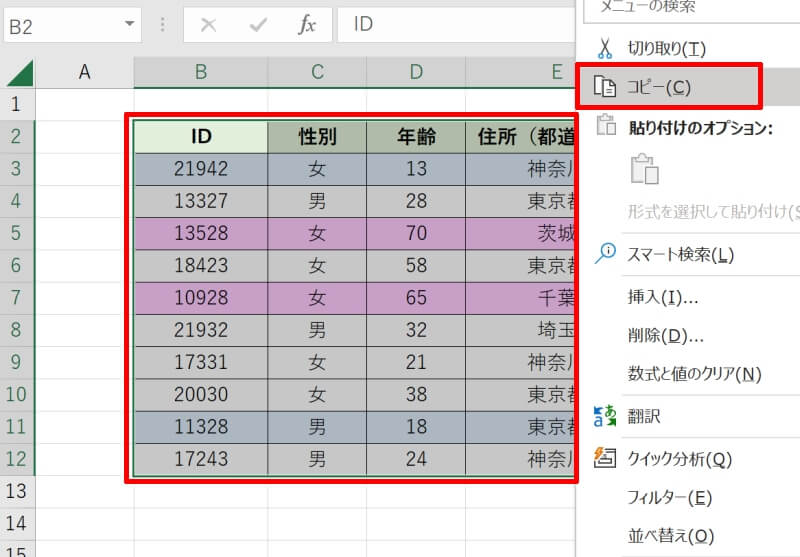Click the translate icon next to 翻訳
The height and width of the screenshot is (557, 800).
pos(605,416)
